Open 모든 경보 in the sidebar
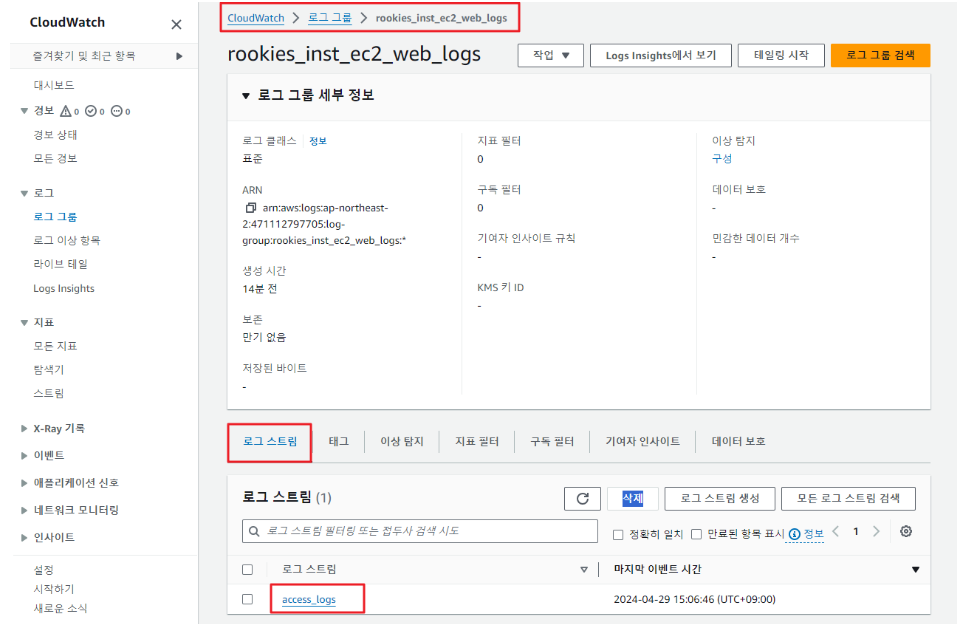The image size is (957, 626). [55, 159]
